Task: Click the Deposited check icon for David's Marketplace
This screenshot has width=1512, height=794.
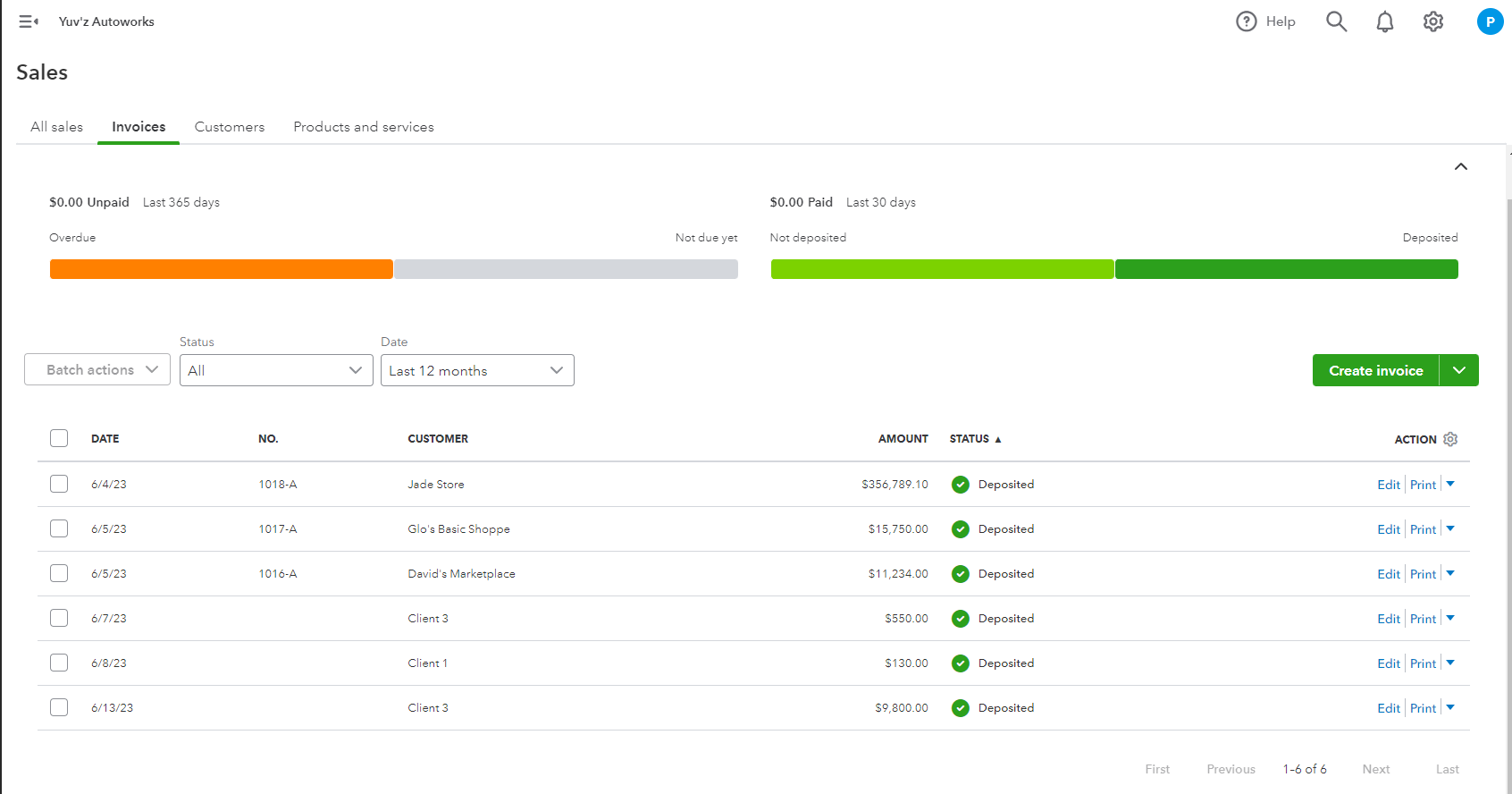Action: click(x=961, y=574)
